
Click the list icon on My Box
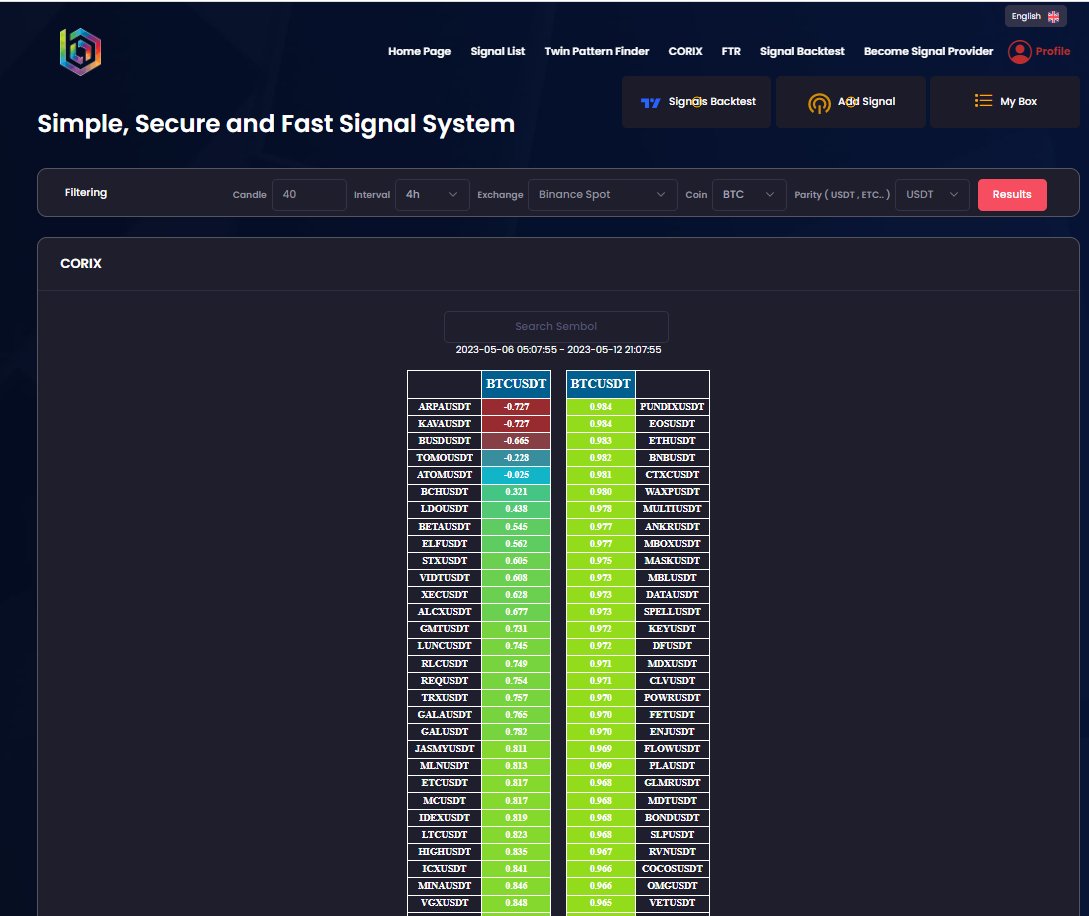tap(983, 101)
